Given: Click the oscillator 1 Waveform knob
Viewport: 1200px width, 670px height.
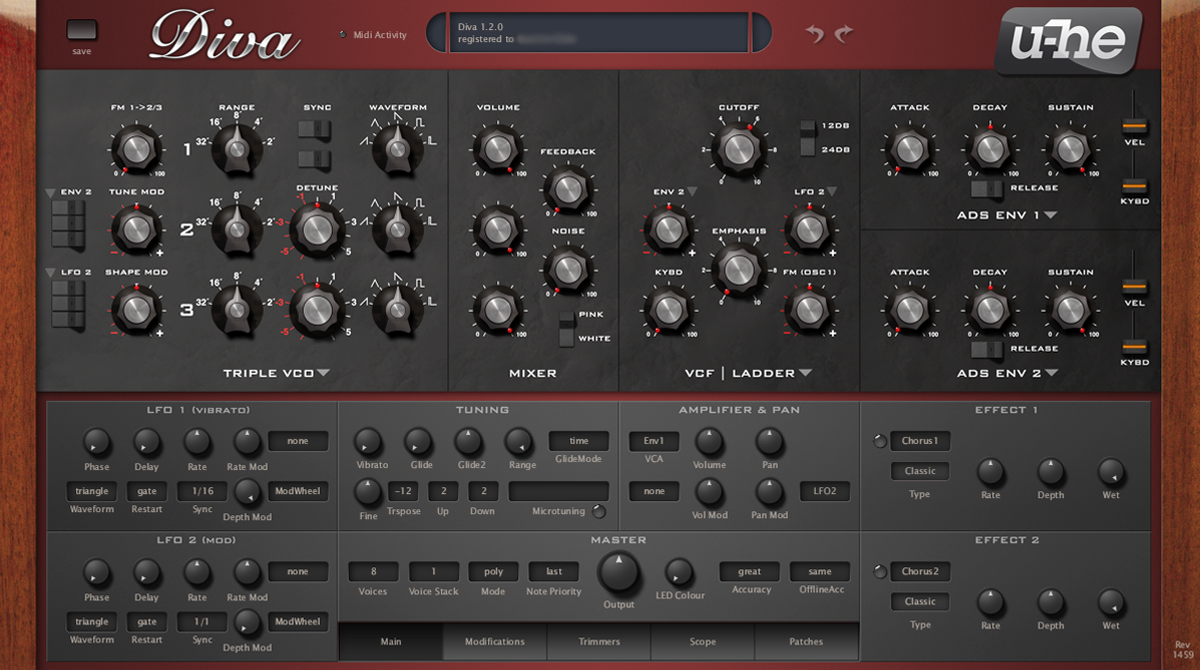Looking at the screenshot, I should click(397, 149).
